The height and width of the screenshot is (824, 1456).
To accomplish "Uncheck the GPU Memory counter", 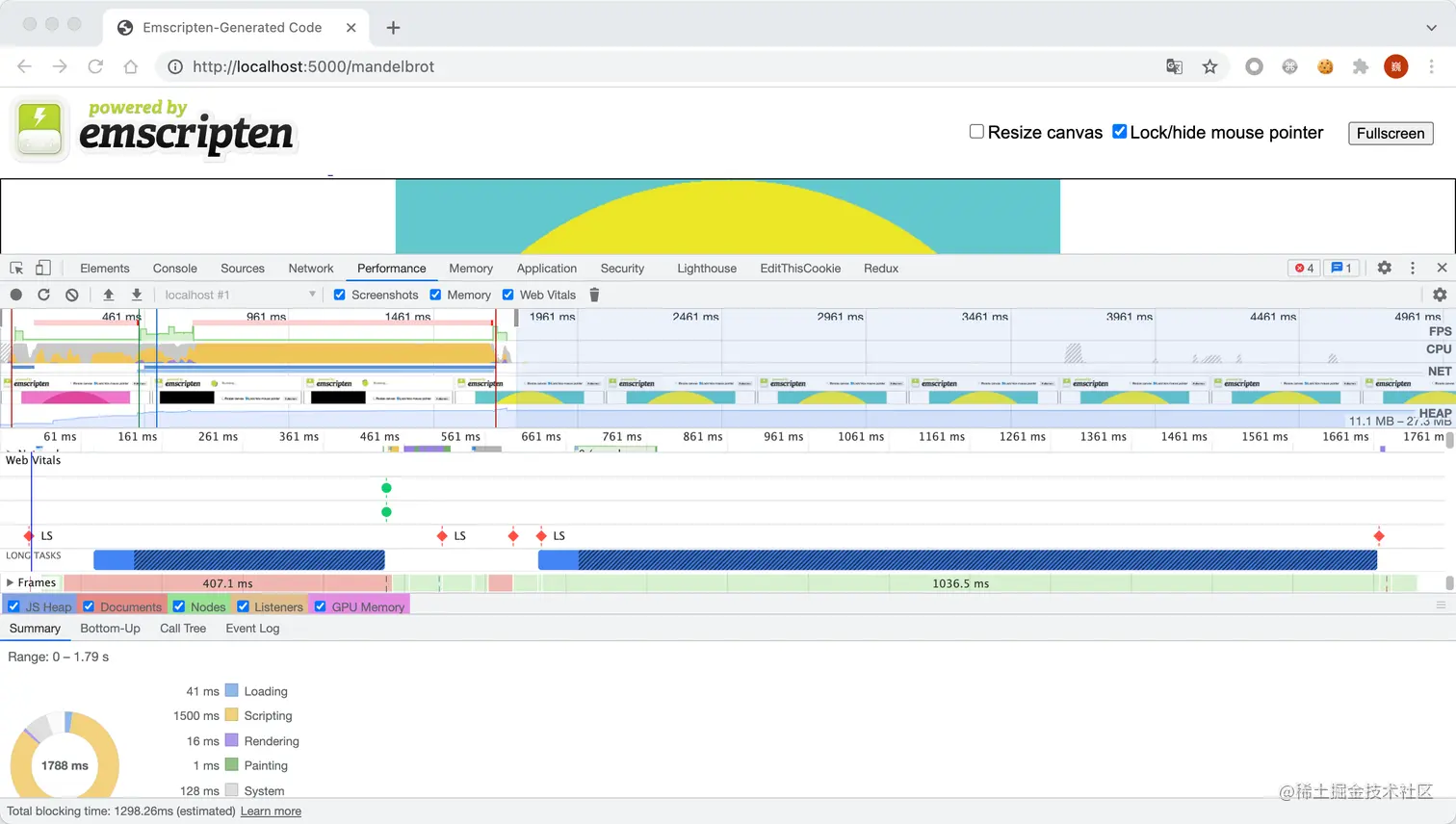I will click(320, 606).
